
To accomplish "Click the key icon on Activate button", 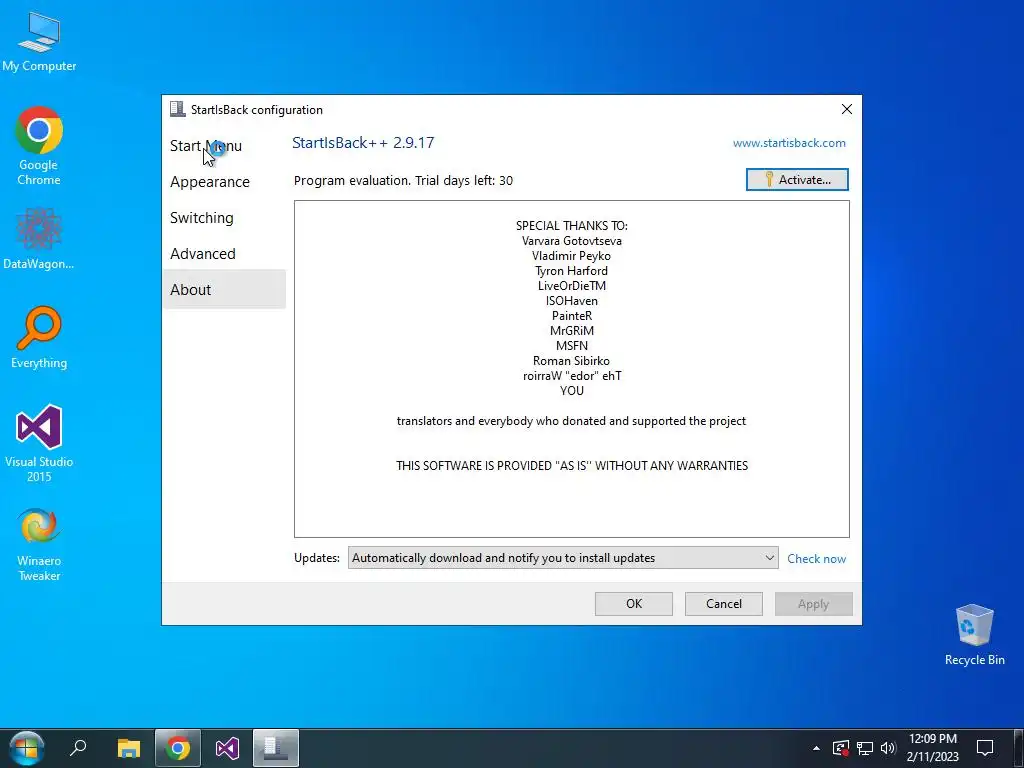I will [769, 180].
